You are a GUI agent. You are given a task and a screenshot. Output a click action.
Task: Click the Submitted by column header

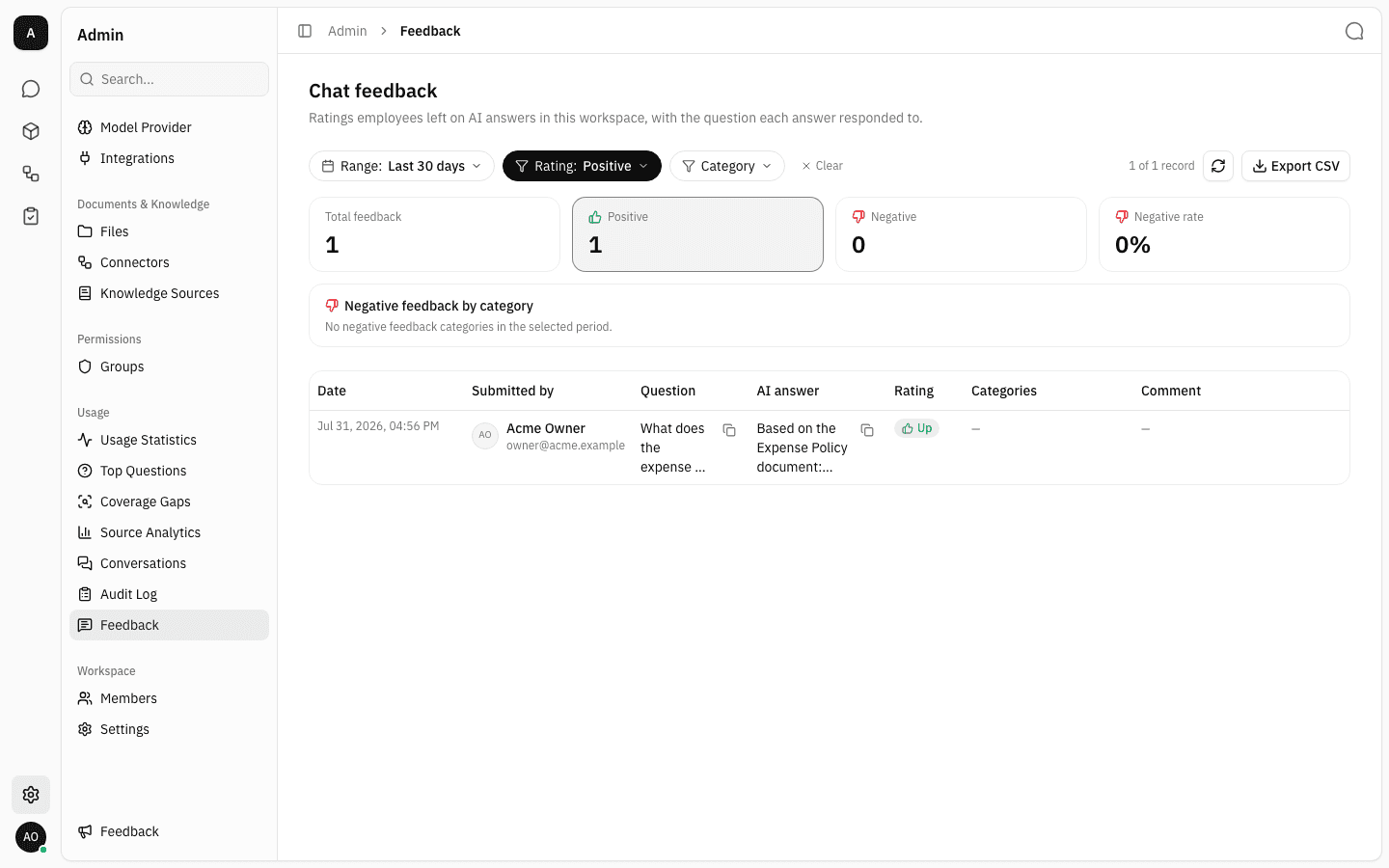512,391
